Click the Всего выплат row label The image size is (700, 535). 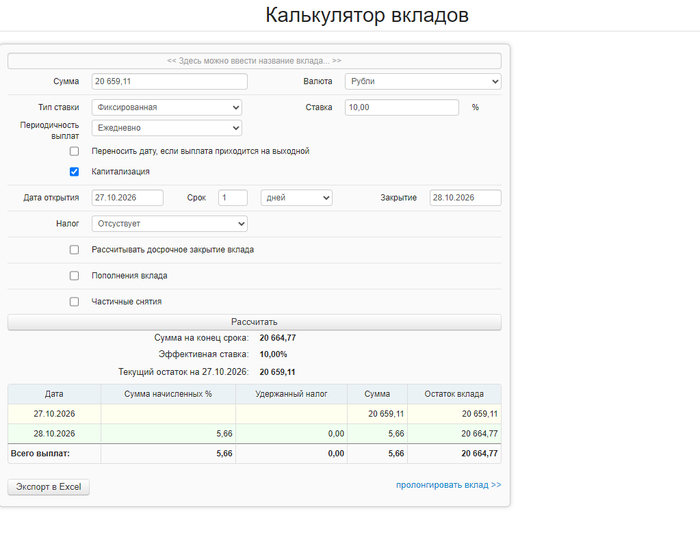(x=40, y=453)
